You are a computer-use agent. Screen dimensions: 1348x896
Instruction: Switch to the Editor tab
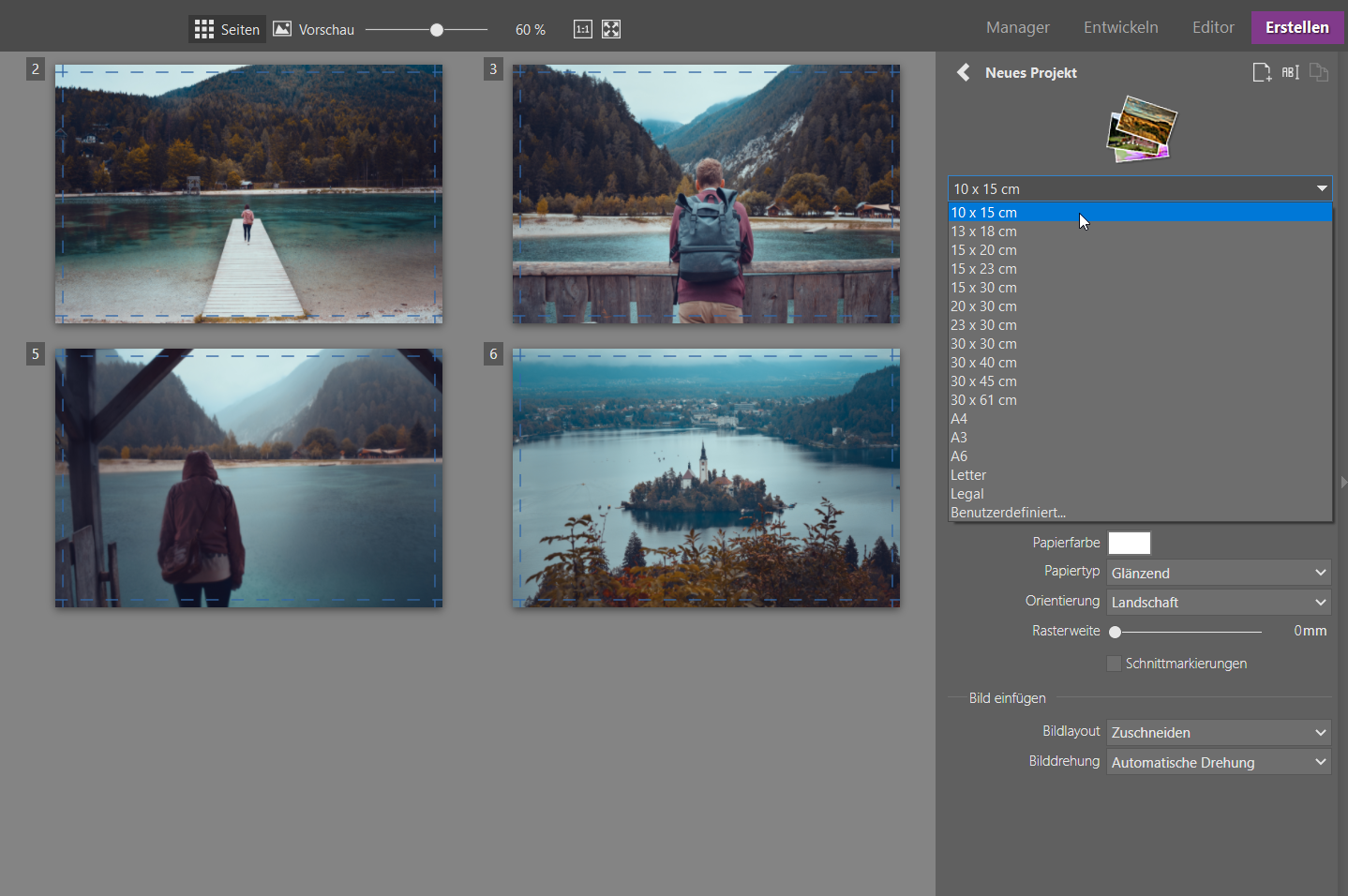1213,27
